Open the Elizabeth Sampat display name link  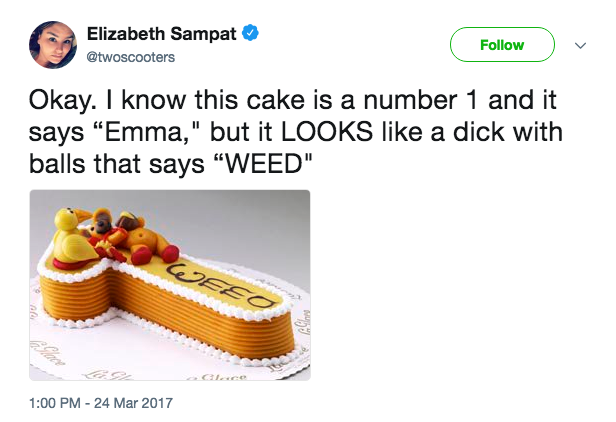tap(162, 34)
